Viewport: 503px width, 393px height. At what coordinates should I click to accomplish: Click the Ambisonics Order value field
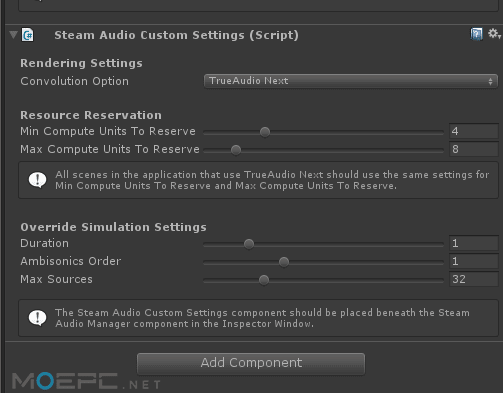pos(474,261)
